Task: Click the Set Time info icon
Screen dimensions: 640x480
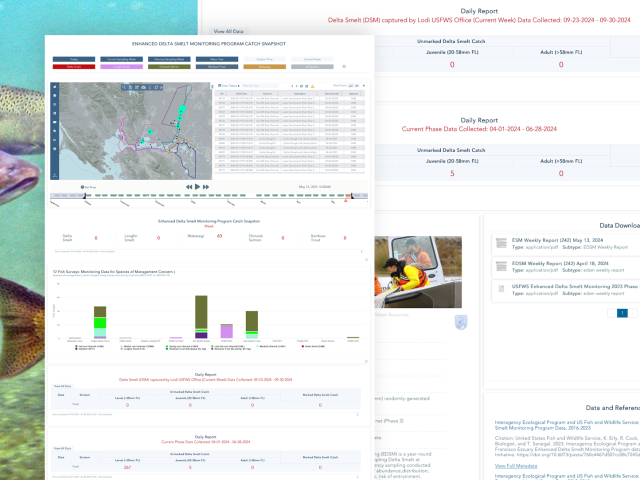Action: 82,187
